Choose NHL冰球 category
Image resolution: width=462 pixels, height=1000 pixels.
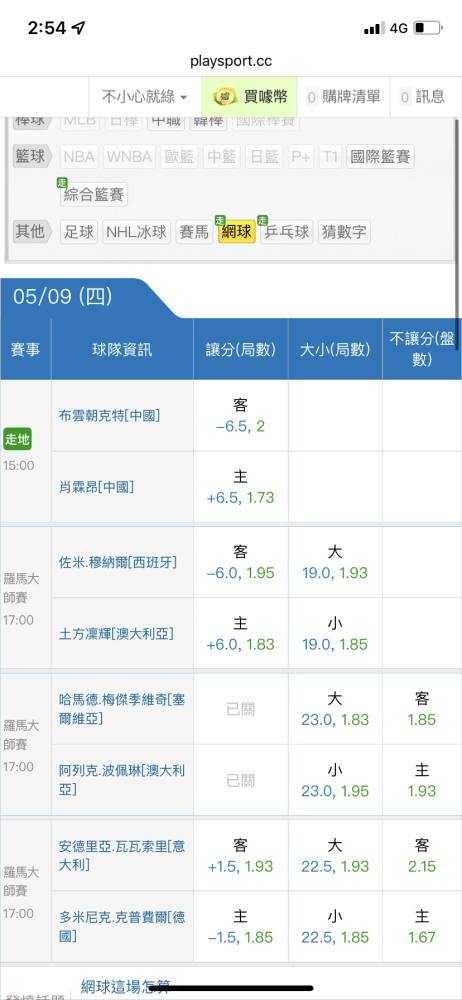[137, 232]
